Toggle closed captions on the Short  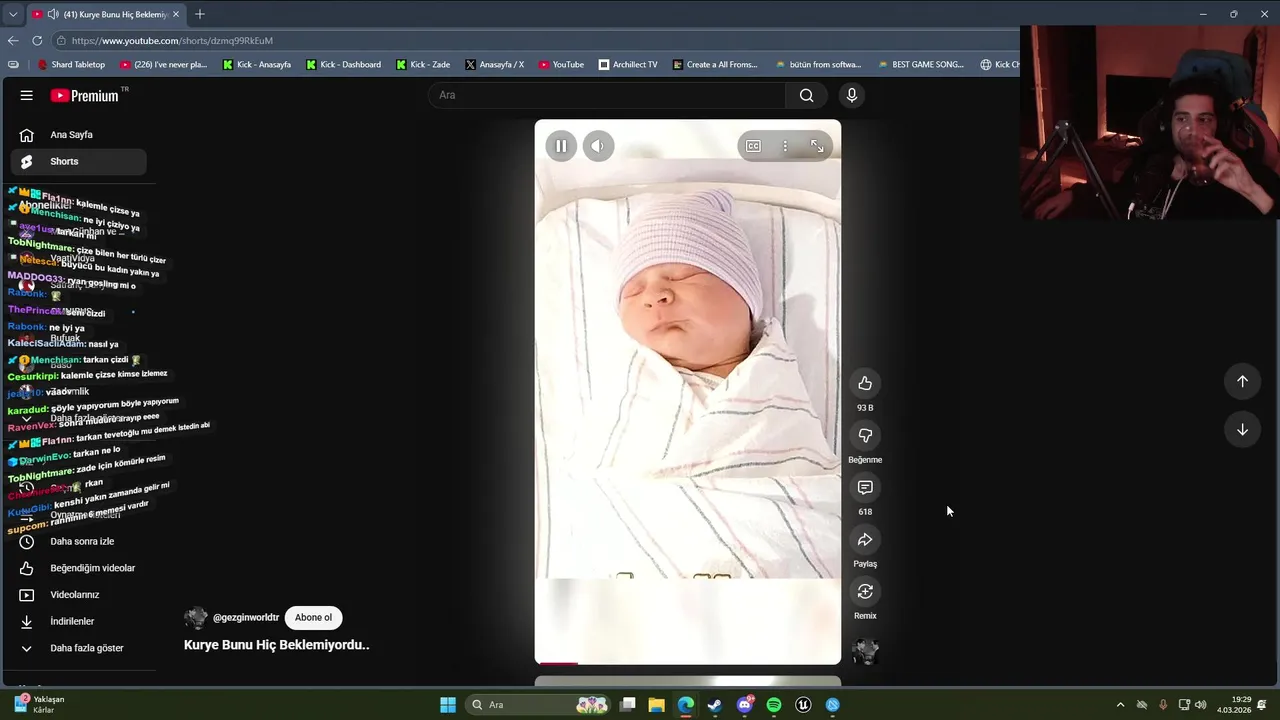[753, 146]
